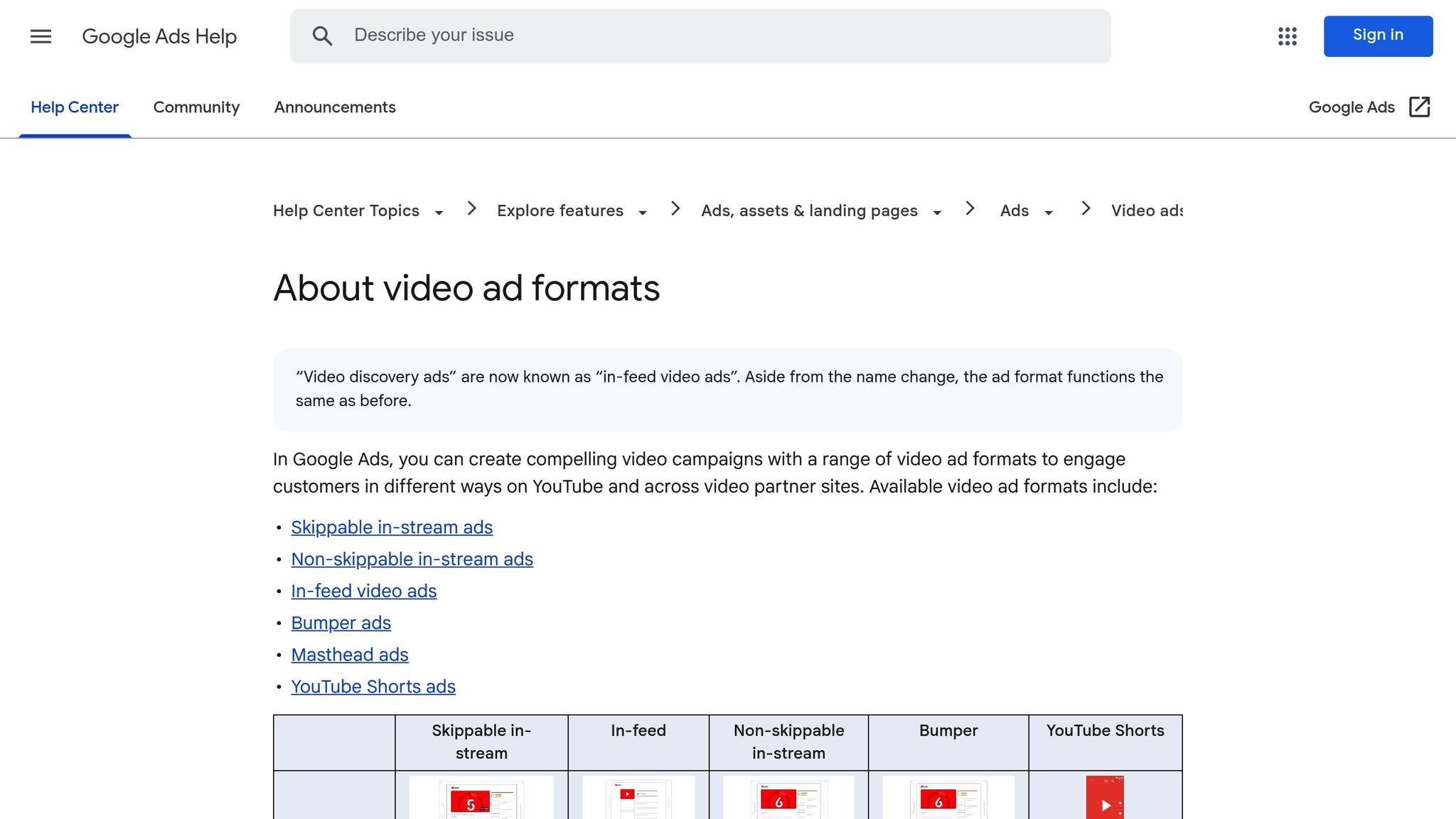1456x819 pixels.
Task: Click the Skippable in-stream thumbnail image
Action: coord(481,798)
